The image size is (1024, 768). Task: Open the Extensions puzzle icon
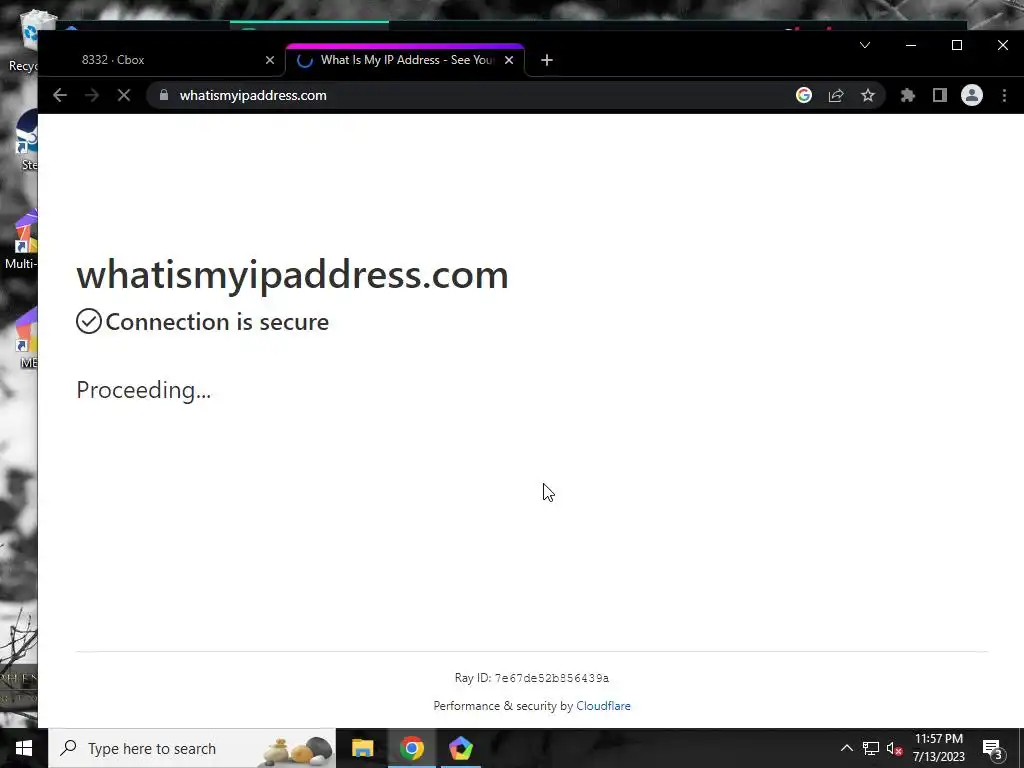(x=908, y=95)
